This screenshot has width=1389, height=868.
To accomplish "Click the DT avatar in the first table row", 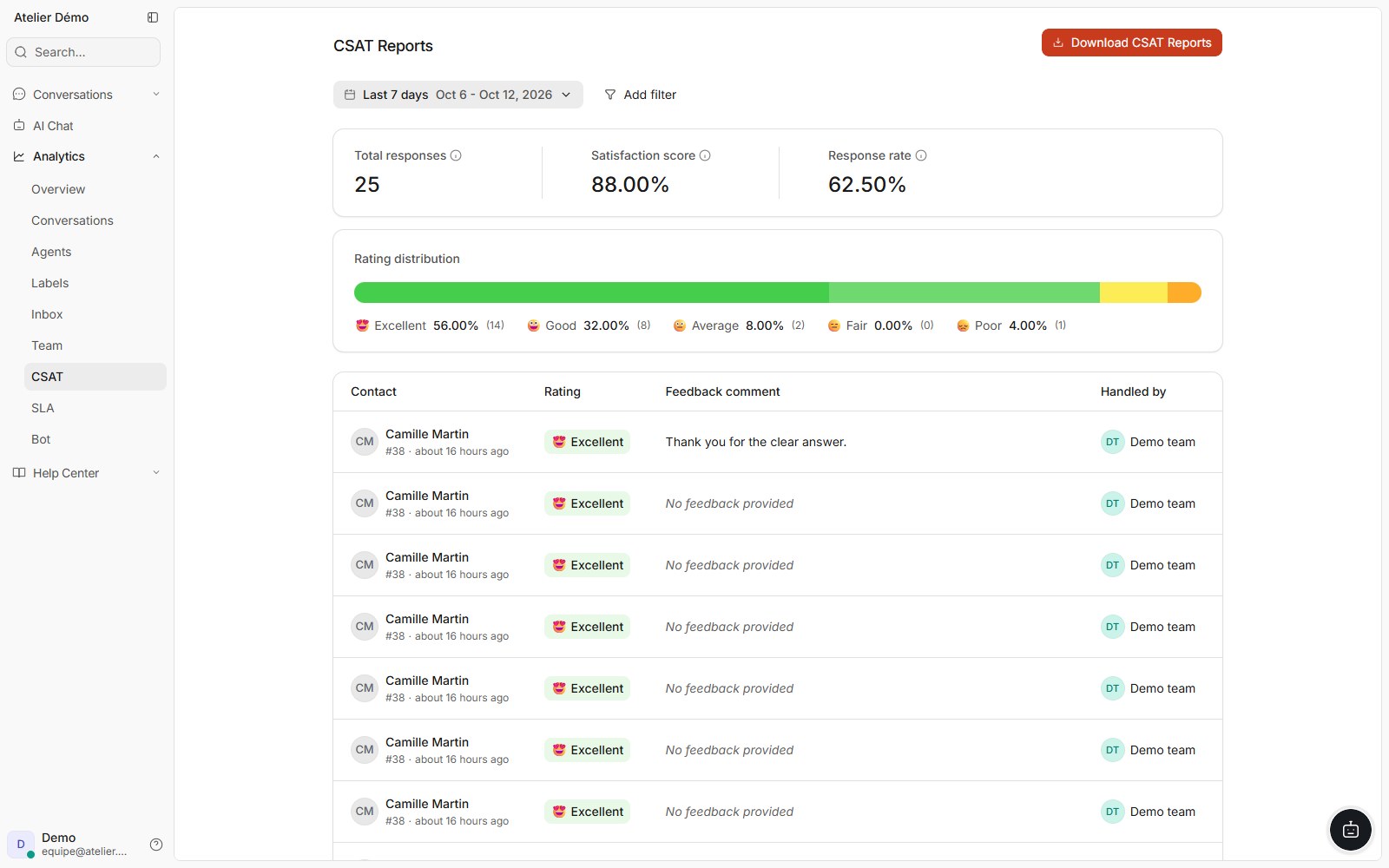I will pyautogui.click(x=1112, y=442).
